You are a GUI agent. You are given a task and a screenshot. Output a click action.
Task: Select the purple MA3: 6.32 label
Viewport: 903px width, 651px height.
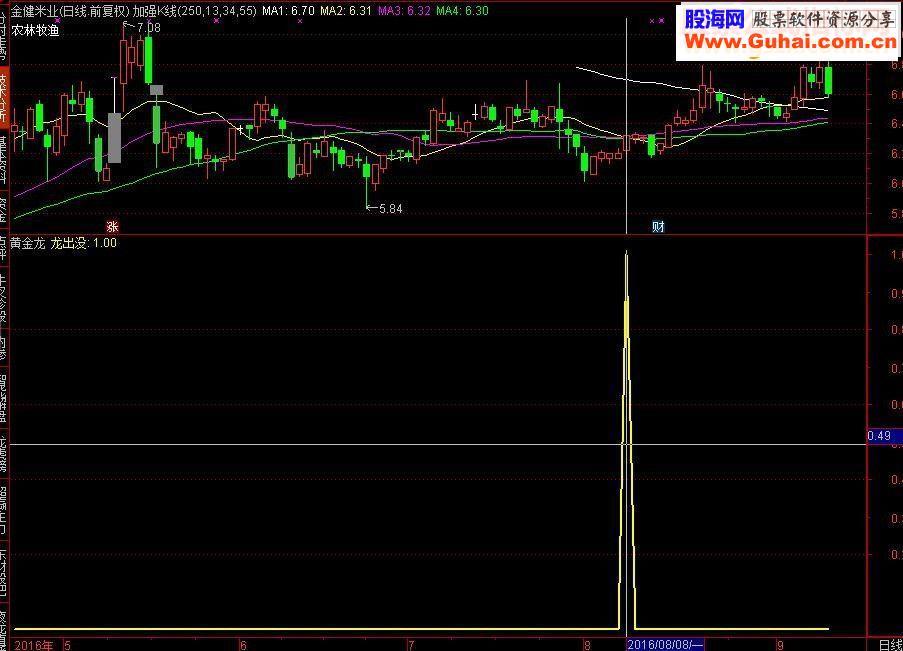(404, 10)
